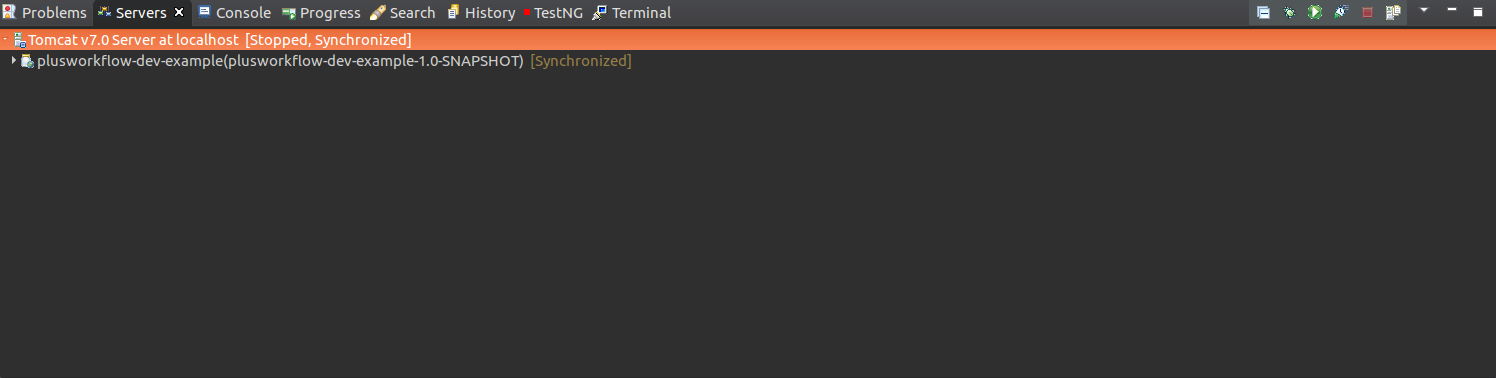Stop the server with the red square
The height and width of the screenshot is (378, 1496).
click(x=1367, y=12)
